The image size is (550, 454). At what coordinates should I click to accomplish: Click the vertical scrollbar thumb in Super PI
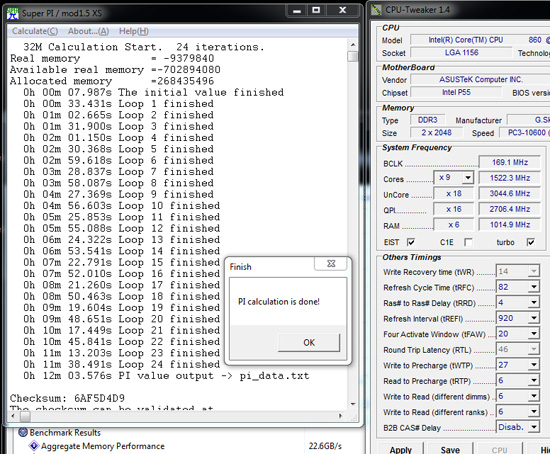(353, 56)
